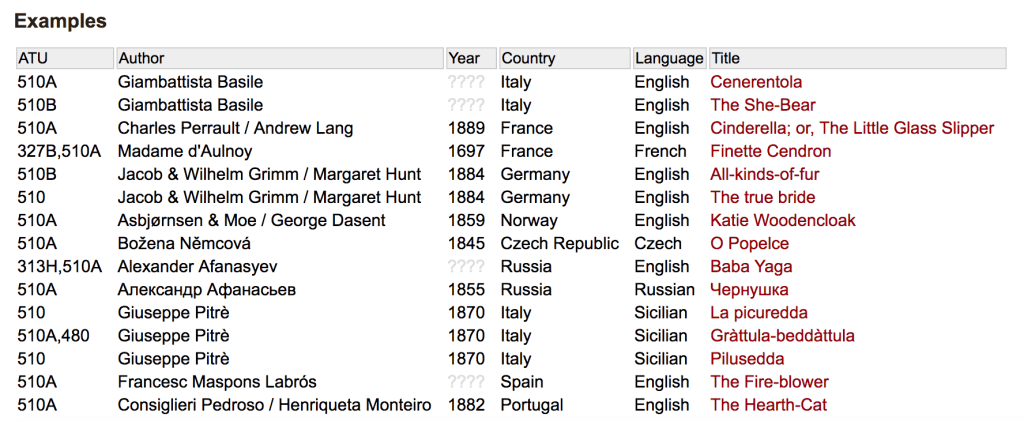Sort by the Year column header
Image resolution: width=1024 pixels, height=421 pixels.
464,58
